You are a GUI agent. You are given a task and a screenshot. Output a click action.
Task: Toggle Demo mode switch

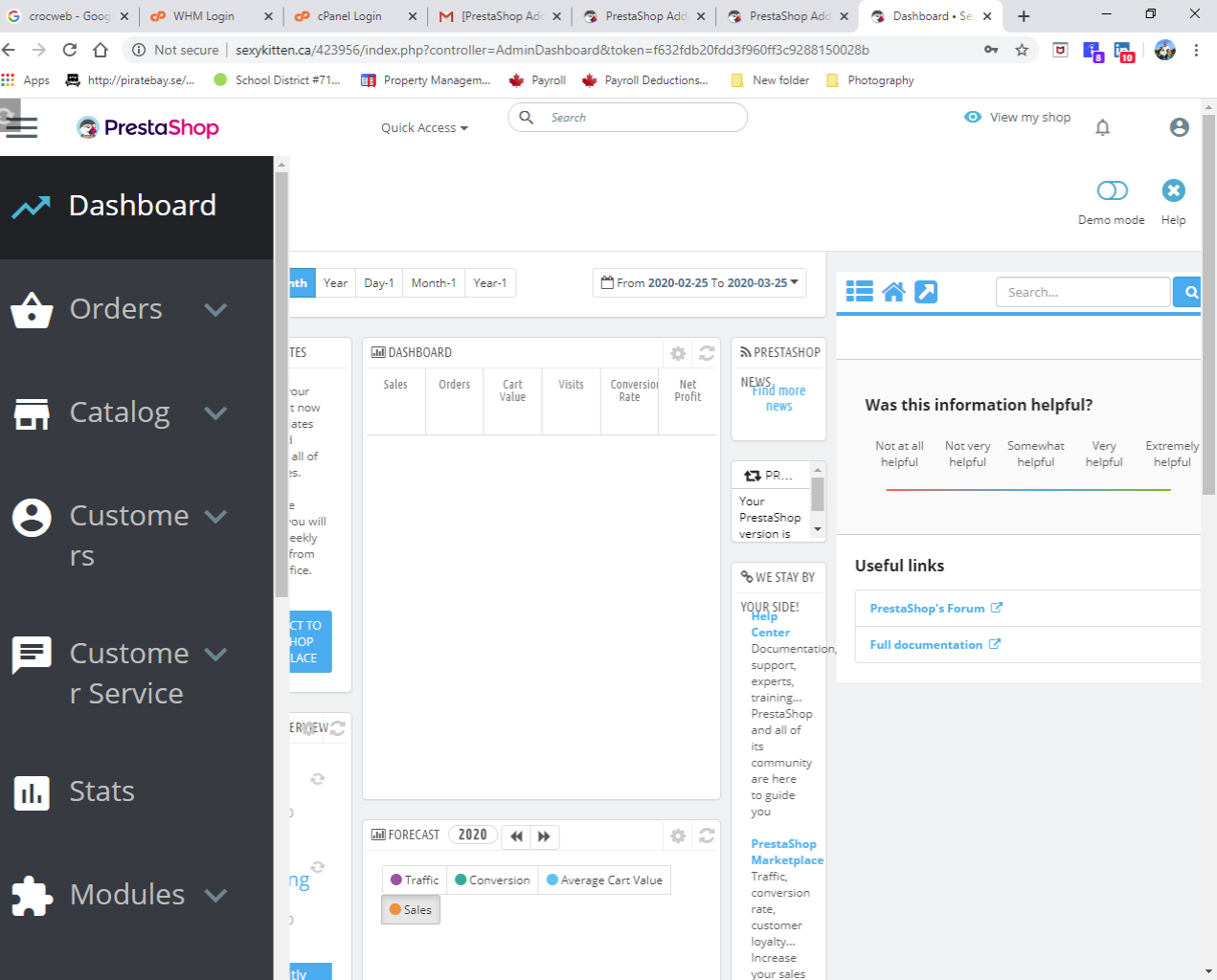[1112, 190]
